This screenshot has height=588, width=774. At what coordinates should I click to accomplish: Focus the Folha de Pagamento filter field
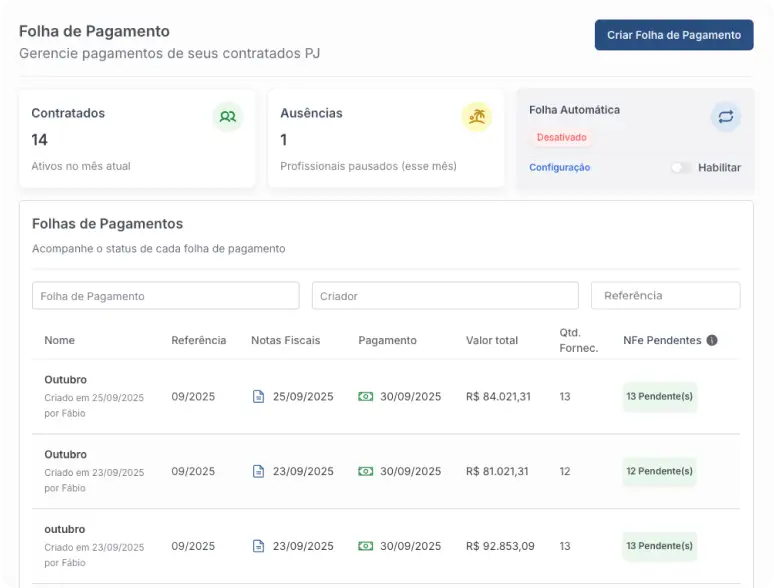click(165, 296)
